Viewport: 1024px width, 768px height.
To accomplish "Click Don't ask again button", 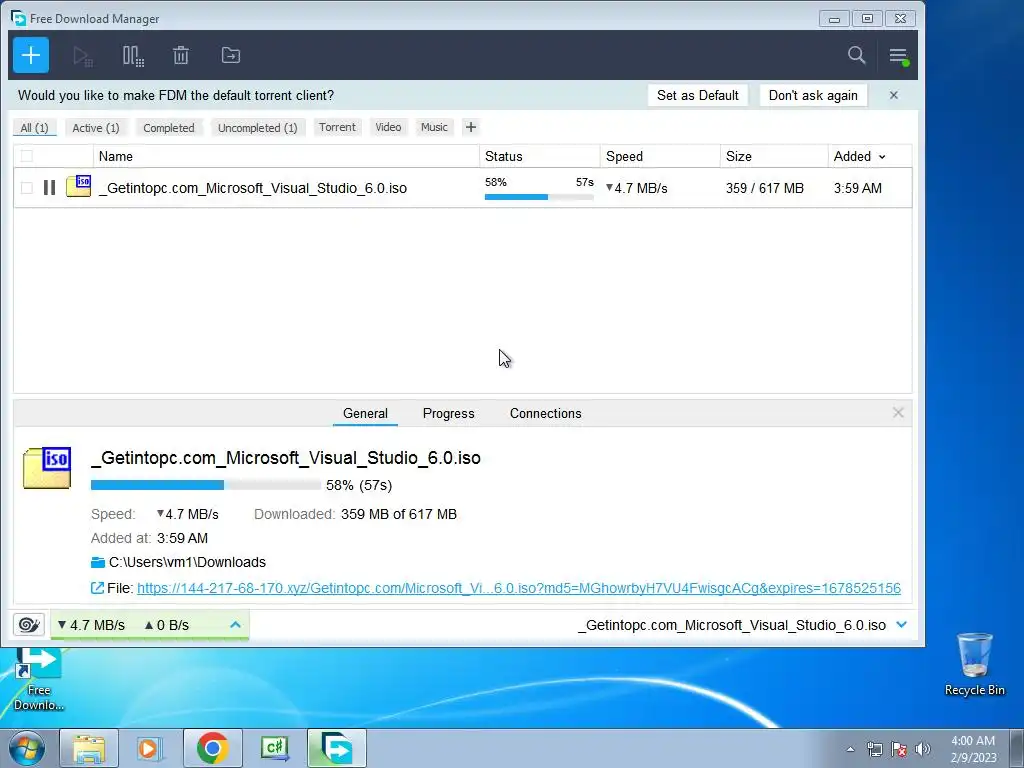I will point(813,95).
